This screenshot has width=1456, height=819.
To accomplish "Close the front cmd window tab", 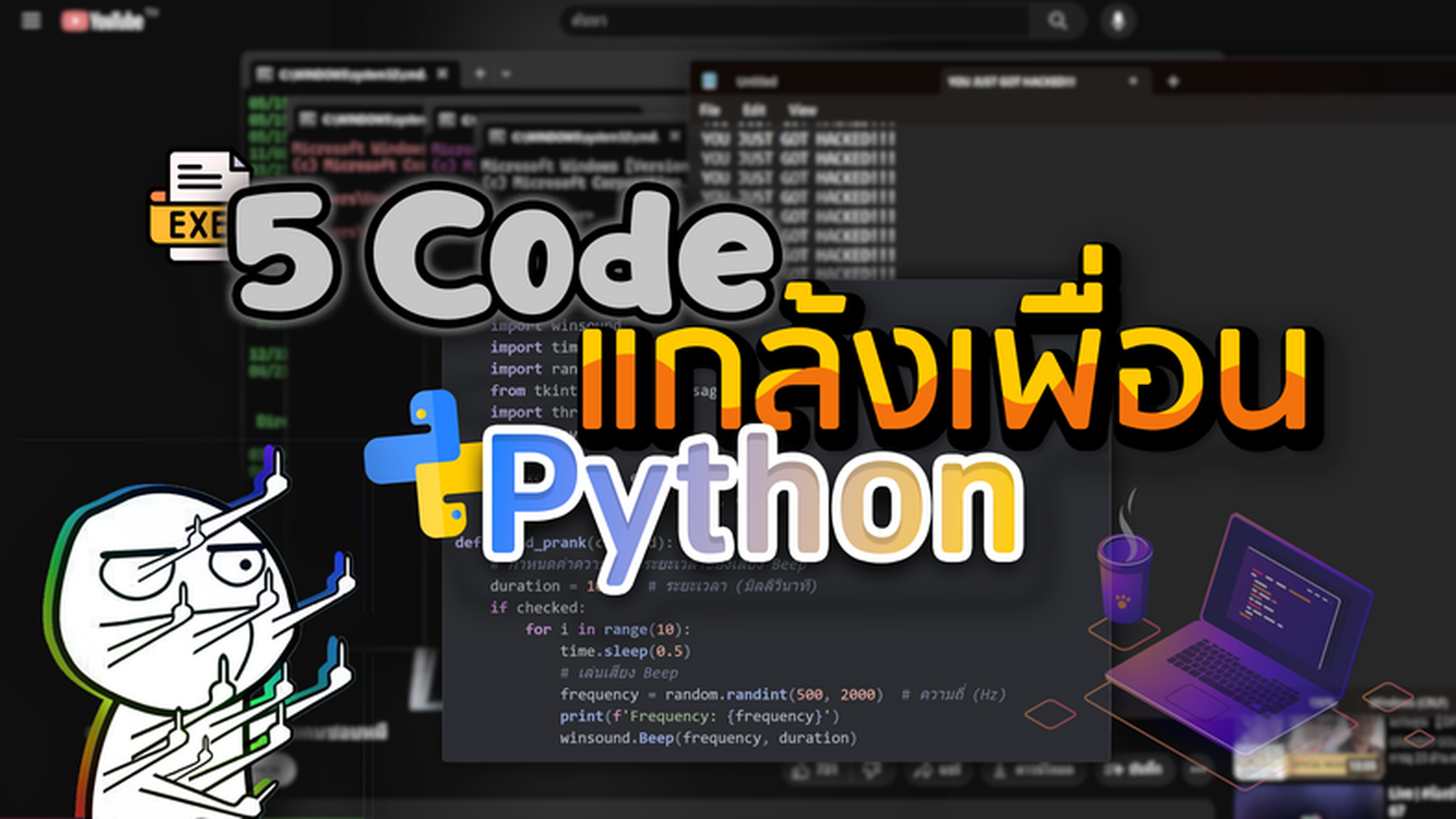I will click(x=674, y=136).
